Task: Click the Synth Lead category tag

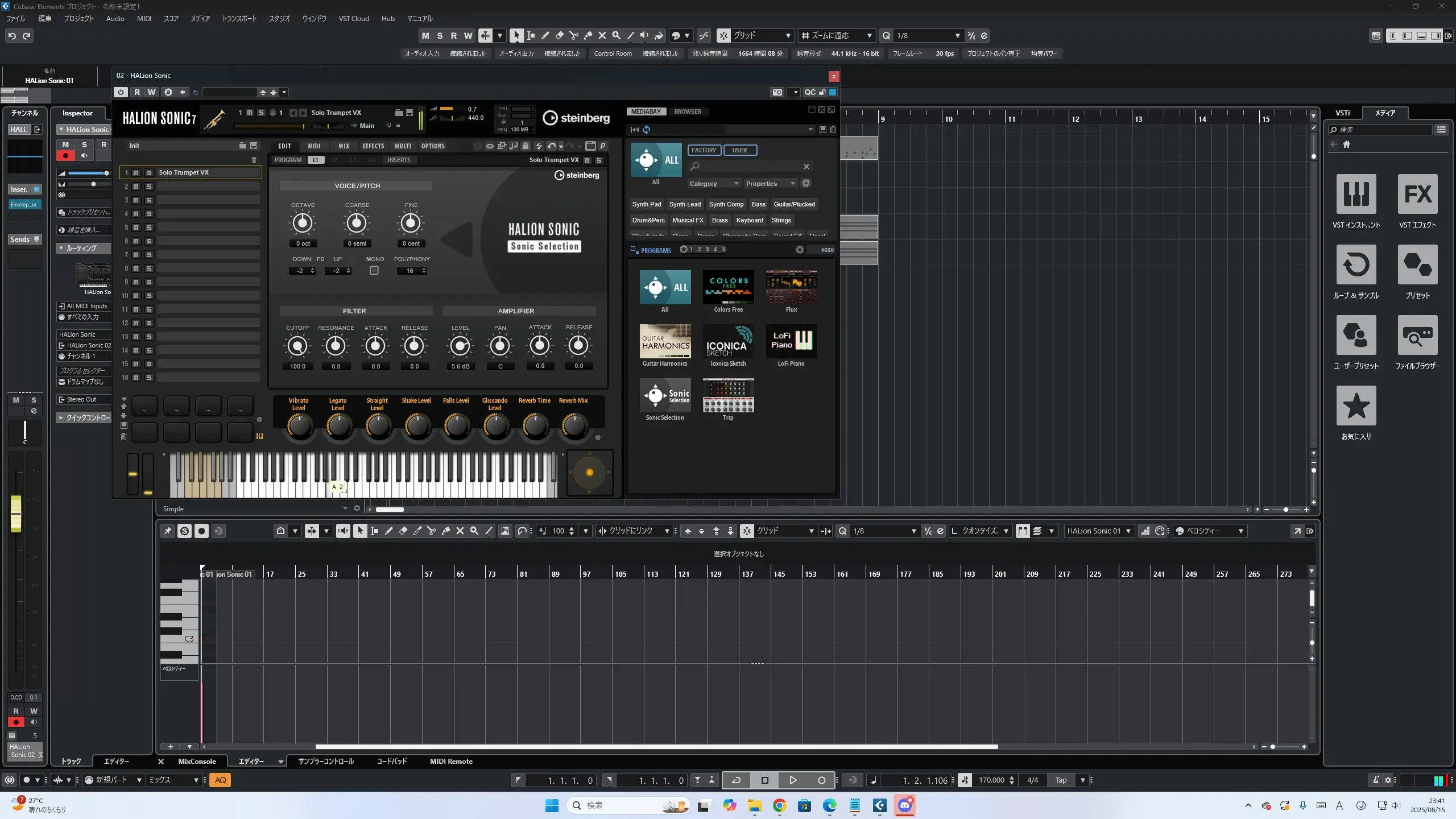Action: tap(685, 204)
